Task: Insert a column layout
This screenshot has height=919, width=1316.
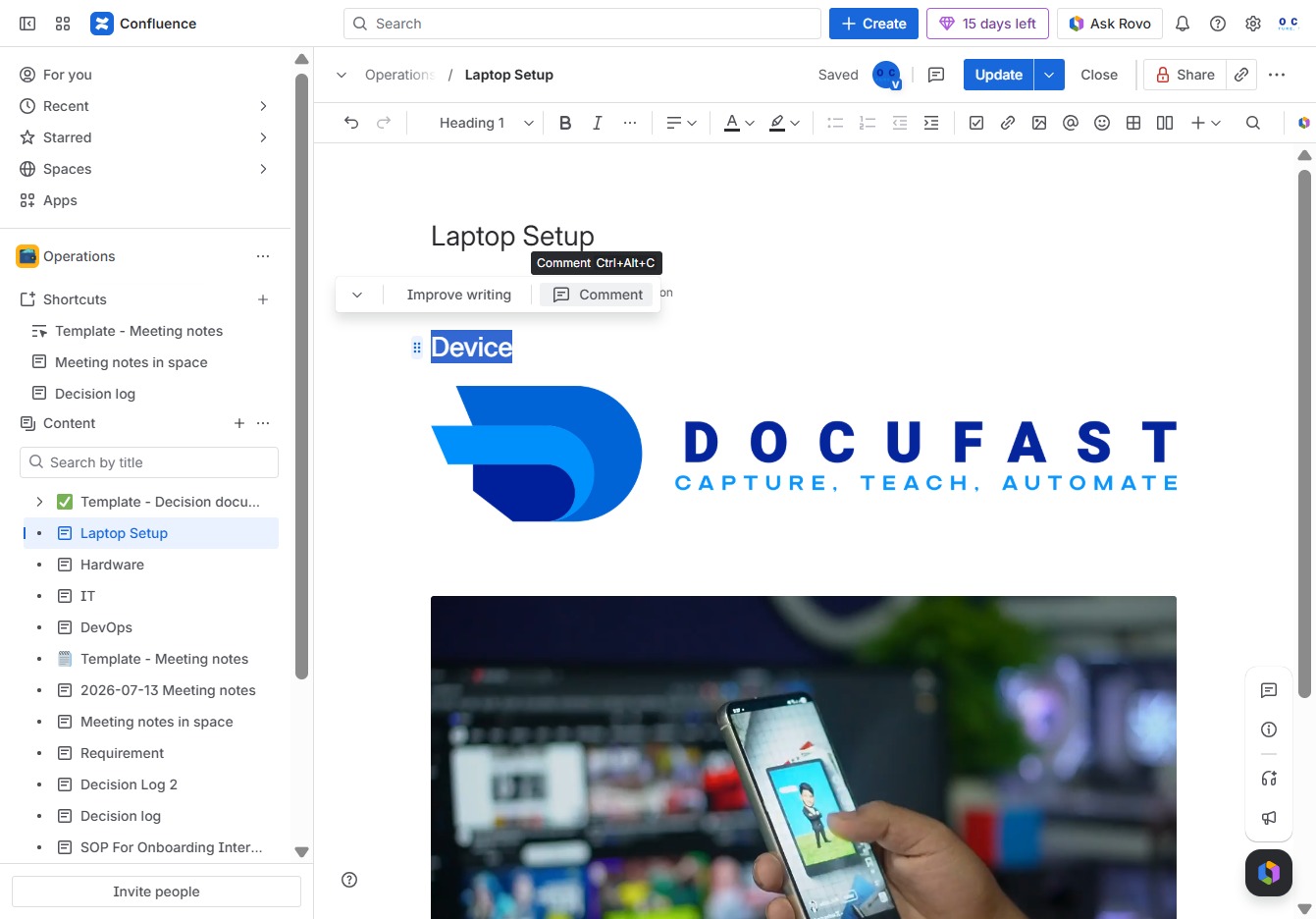Action: pyautogui.click(x=1165, y=123)
